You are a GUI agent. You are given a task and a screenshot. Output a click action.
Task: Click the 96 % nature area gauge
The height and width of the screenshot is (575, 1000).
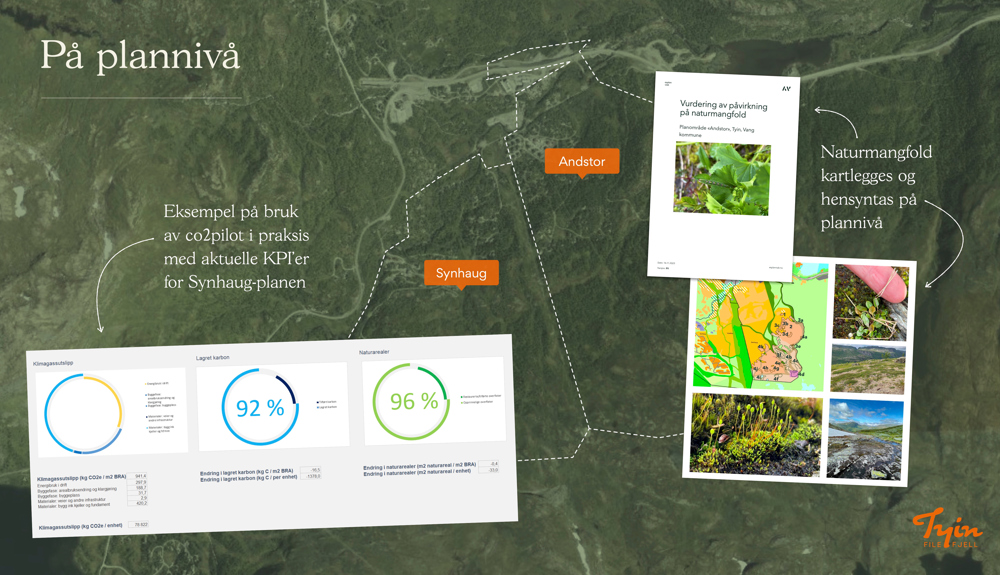pyautogui.click(x=414, y=401)
